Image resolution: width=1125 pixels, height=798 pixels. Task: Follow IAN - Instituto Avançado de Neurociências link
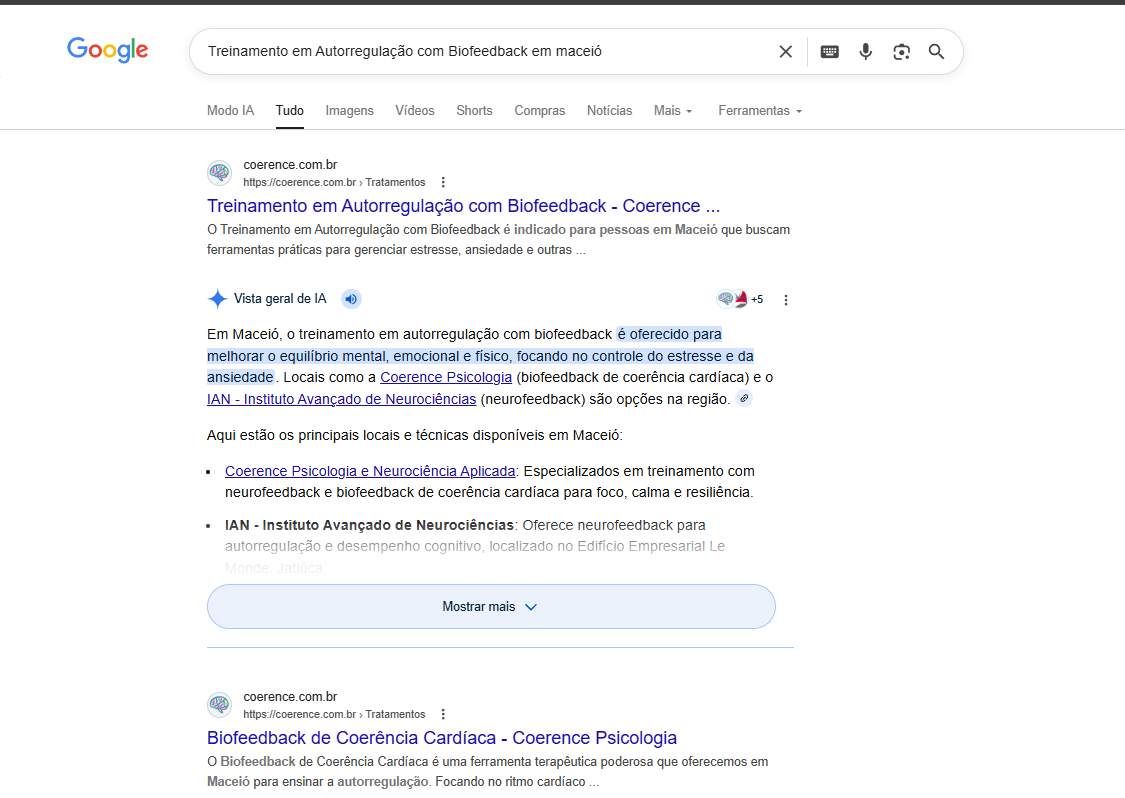tap(342, 399)
